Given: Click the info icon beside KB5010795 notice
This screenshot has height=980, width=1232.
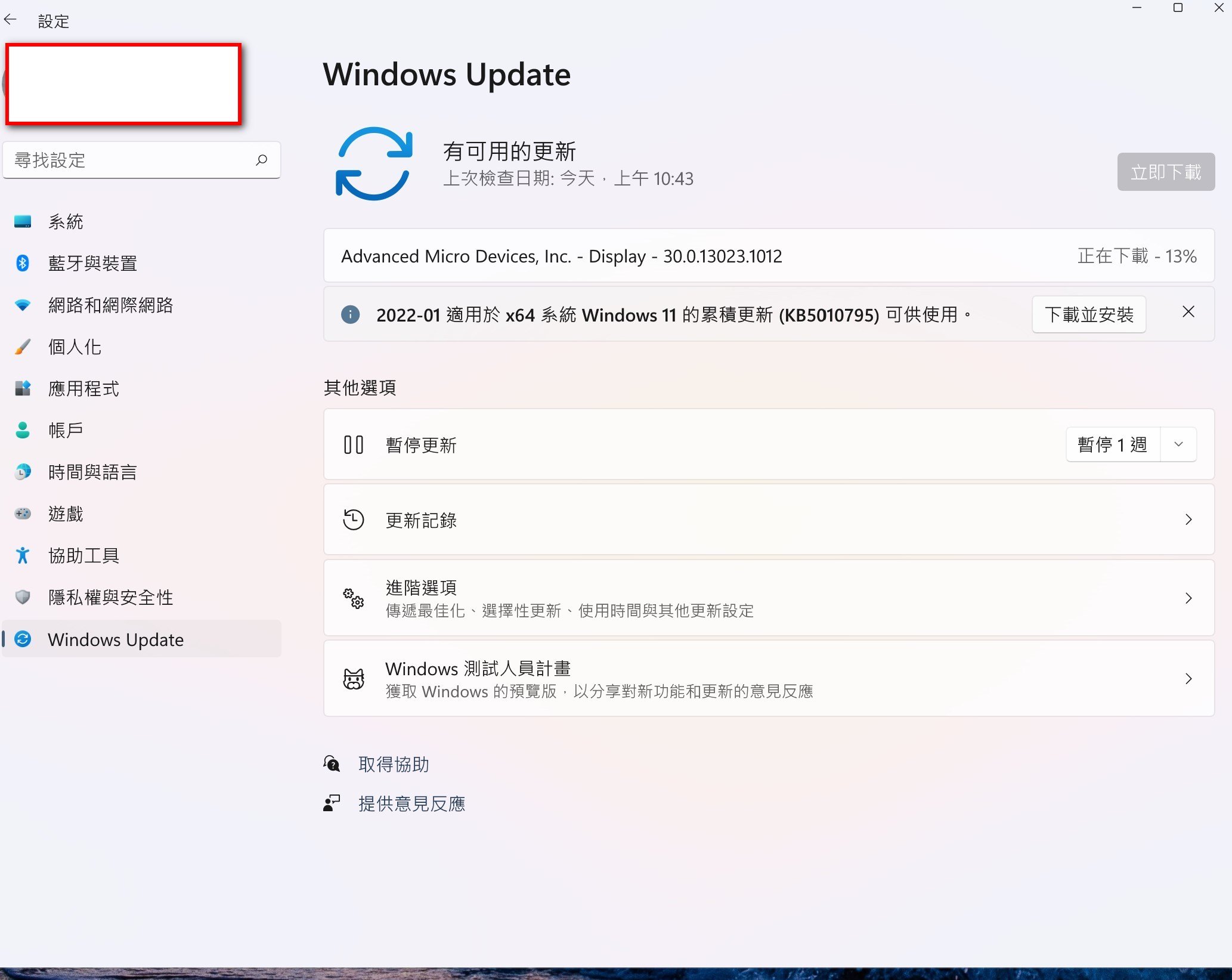Looking at the screenshot, I should point(350,314).
